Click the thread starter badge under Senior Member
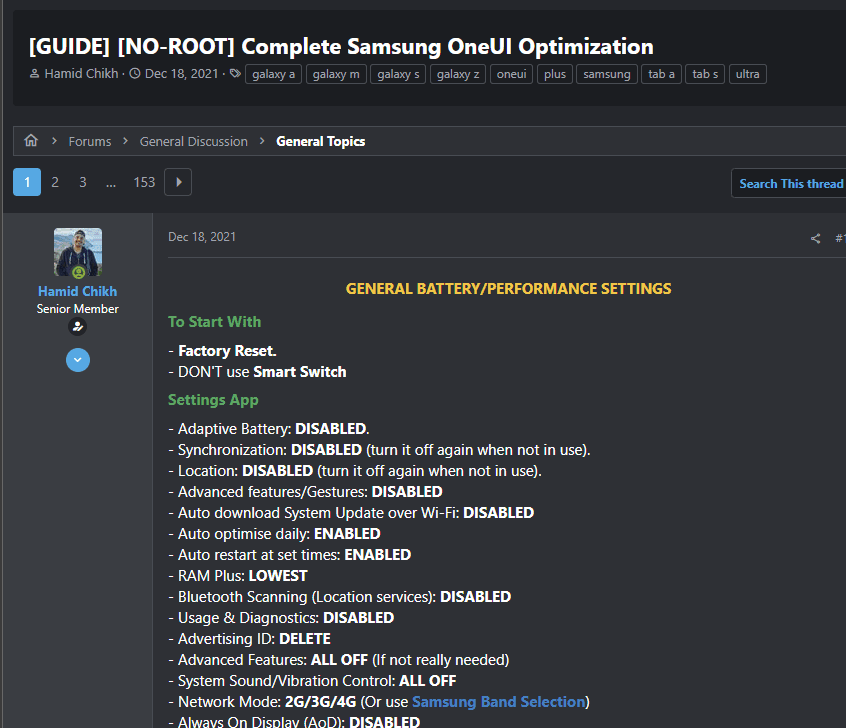Screen dimensions: 846x728 click(x=78, y=327)
